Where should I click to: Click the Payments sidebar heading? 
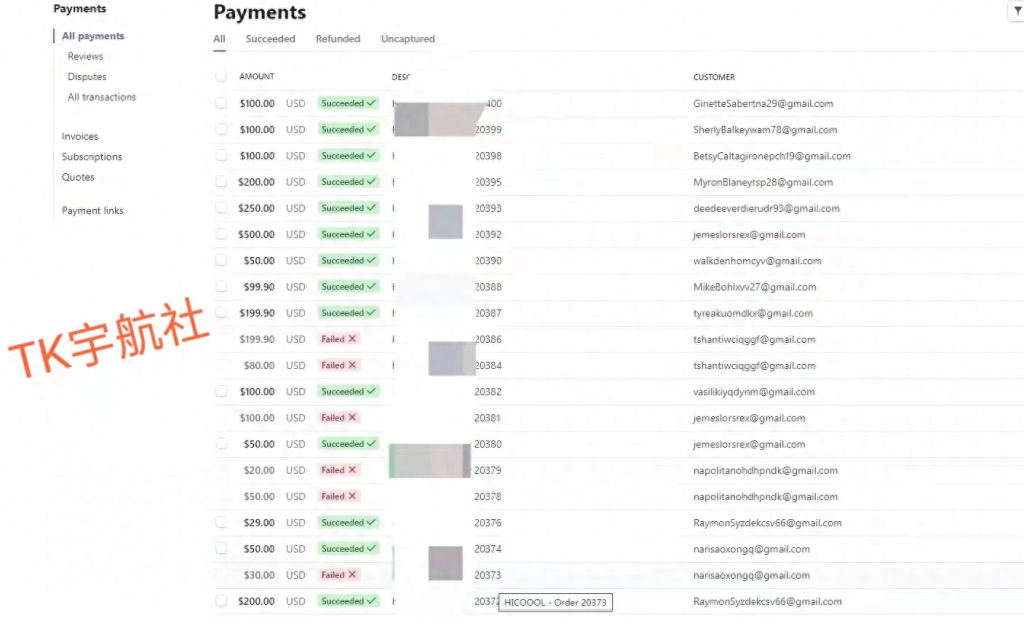tap(80, 8)
